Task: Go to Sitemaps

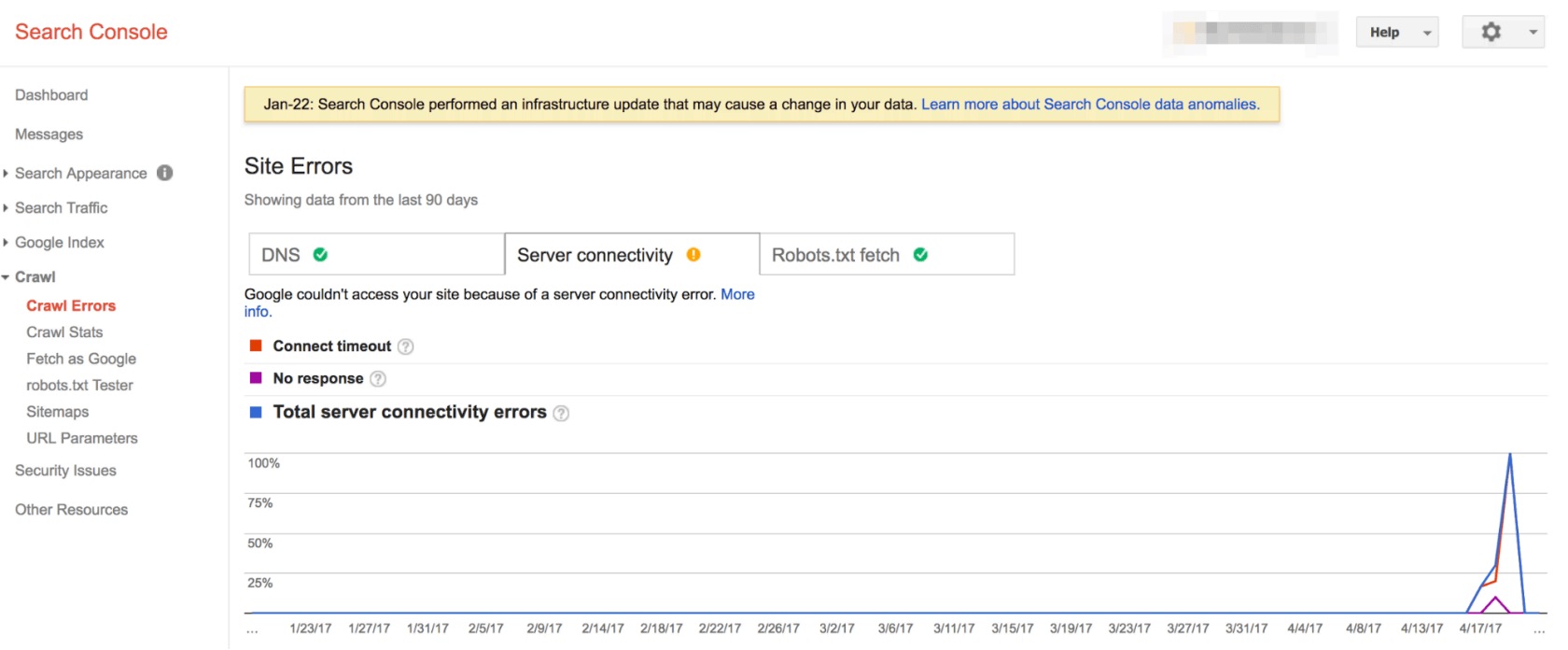Action: (x=58, y=412)
